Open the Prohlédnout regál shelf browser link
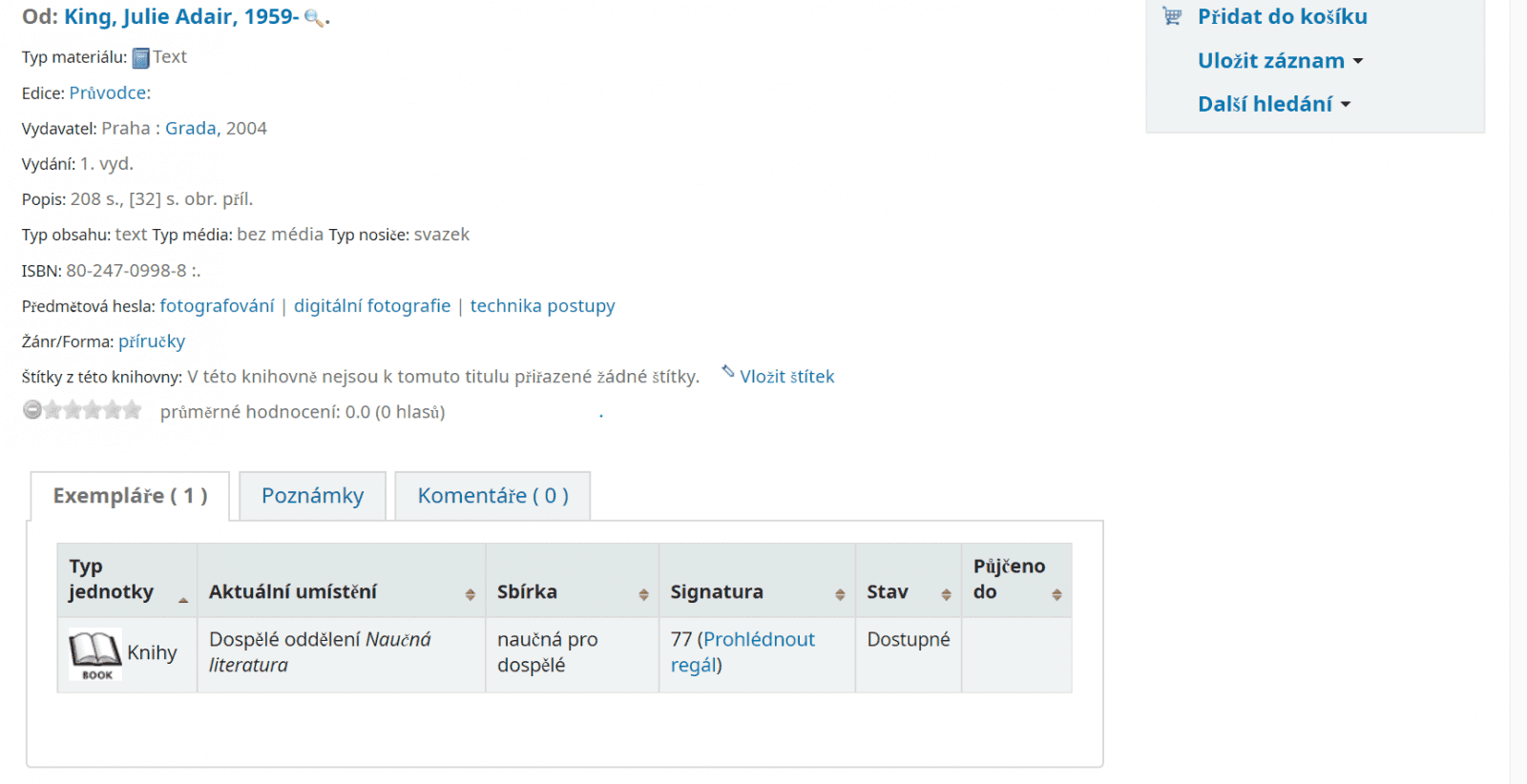The width and height of the screenshot is (1527, 784). [x=759, y=640]
